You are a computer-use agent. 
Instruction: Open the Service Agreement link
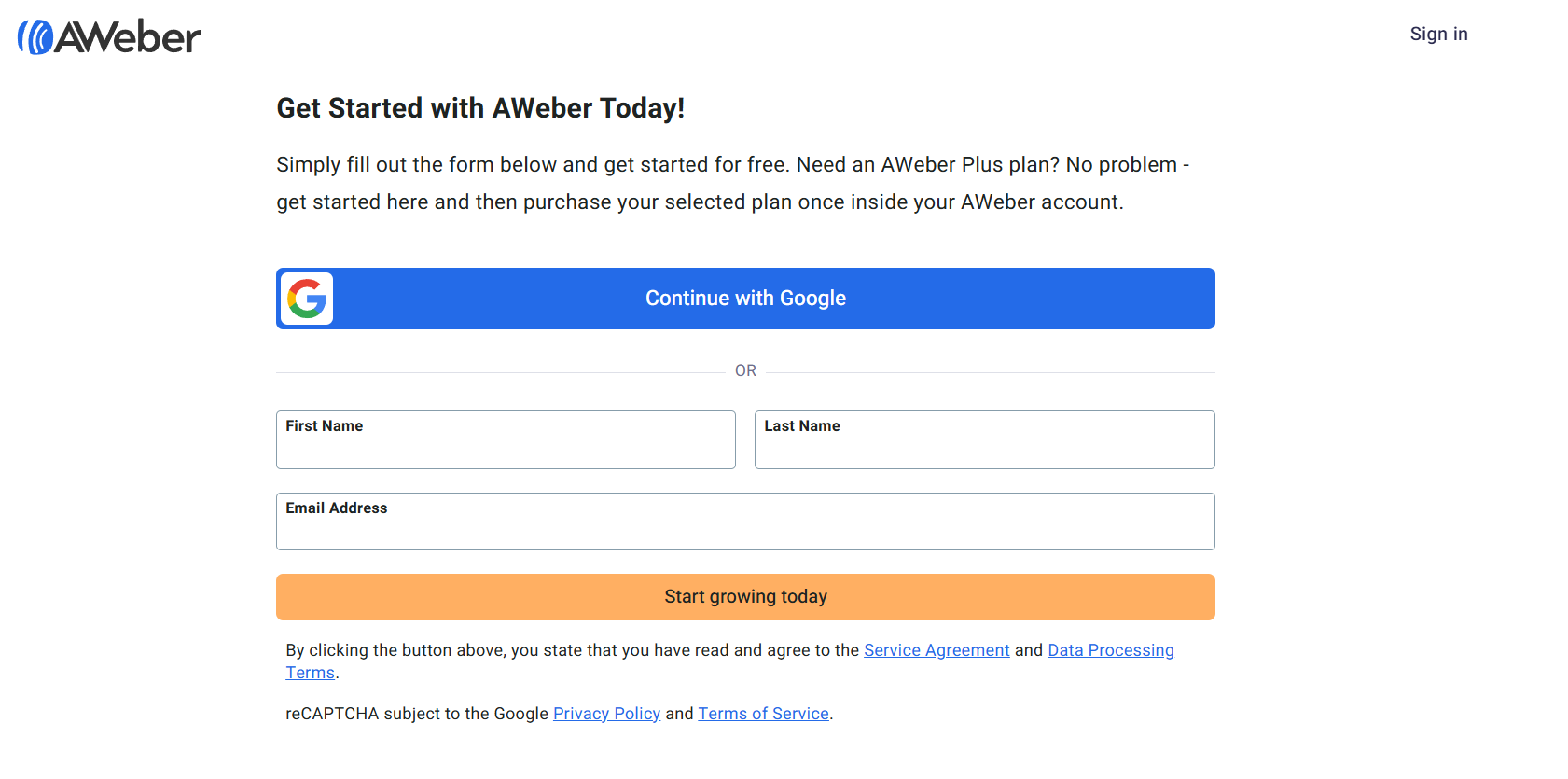[x=937, y=650]
